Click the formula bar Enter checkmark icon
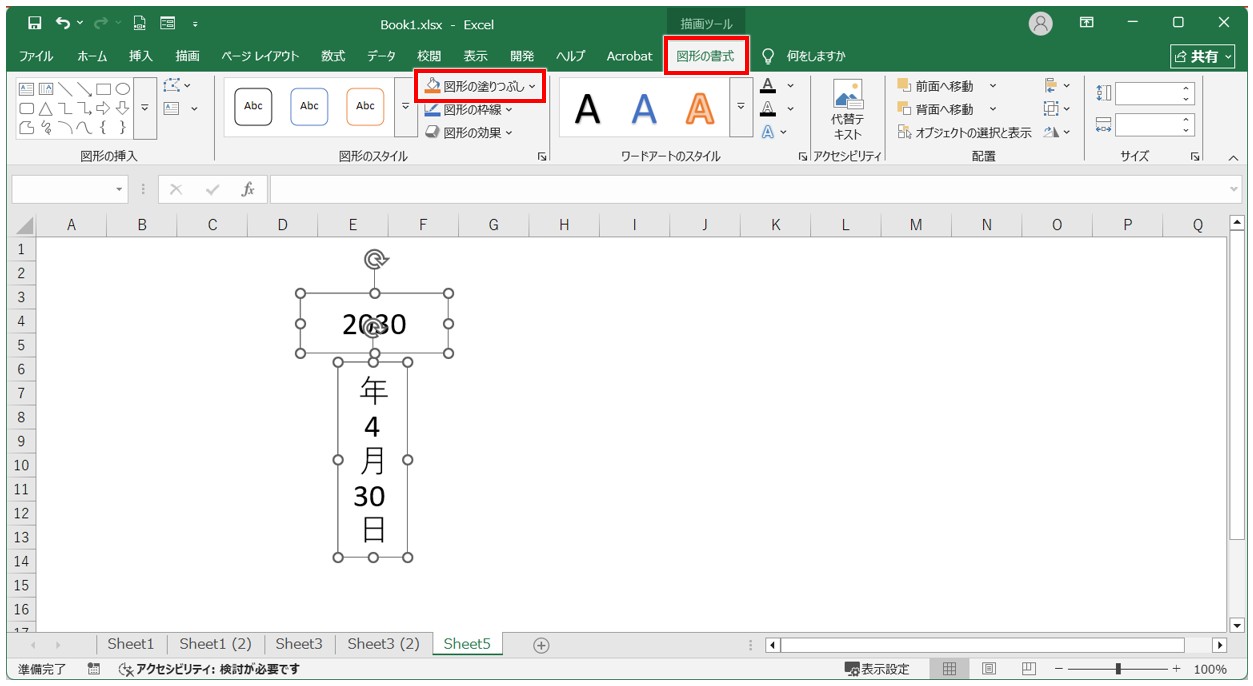1253x686 pixels. [212, 189]
